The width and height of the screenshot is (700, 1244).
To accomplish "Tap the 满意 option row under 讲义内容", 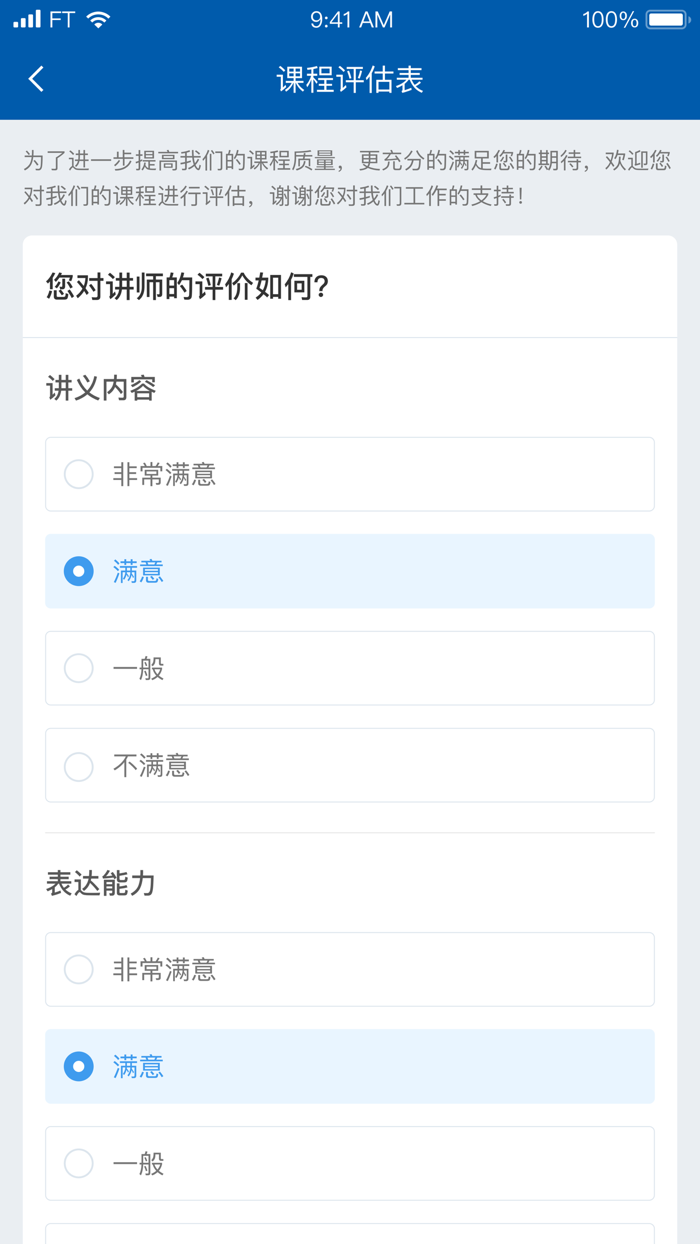I will pyautogui.click(x=350, y=571).
